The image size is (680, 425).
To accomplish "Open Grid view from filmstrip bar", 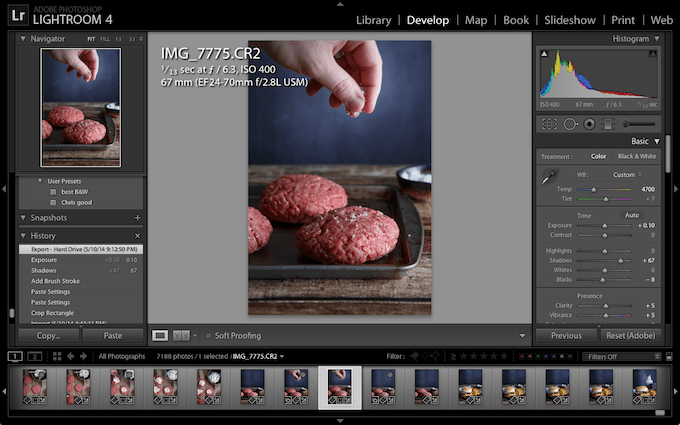I will click(x=57, y=356).
